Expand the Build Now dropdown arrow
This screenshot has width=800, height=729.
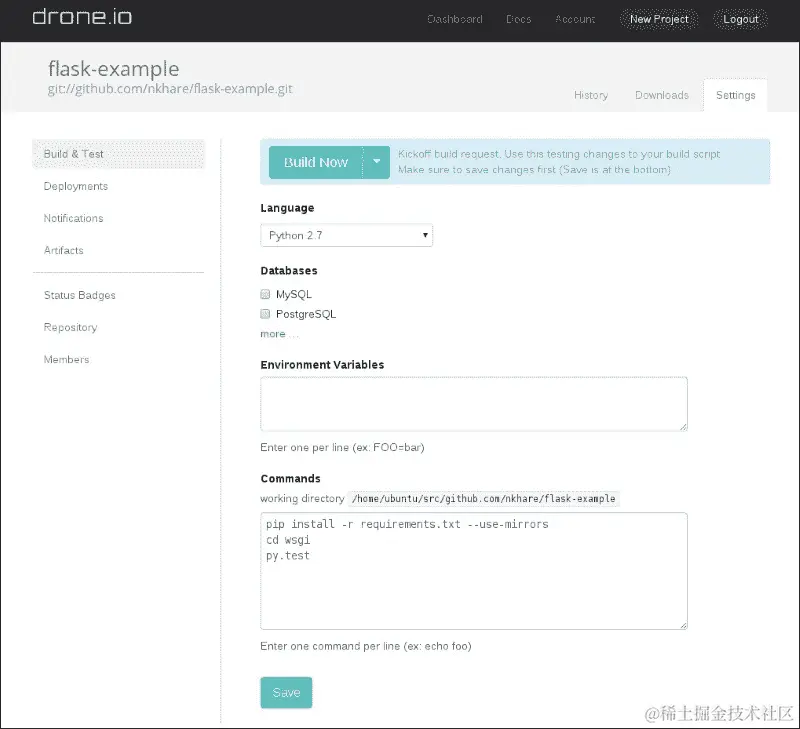(377, 162)
